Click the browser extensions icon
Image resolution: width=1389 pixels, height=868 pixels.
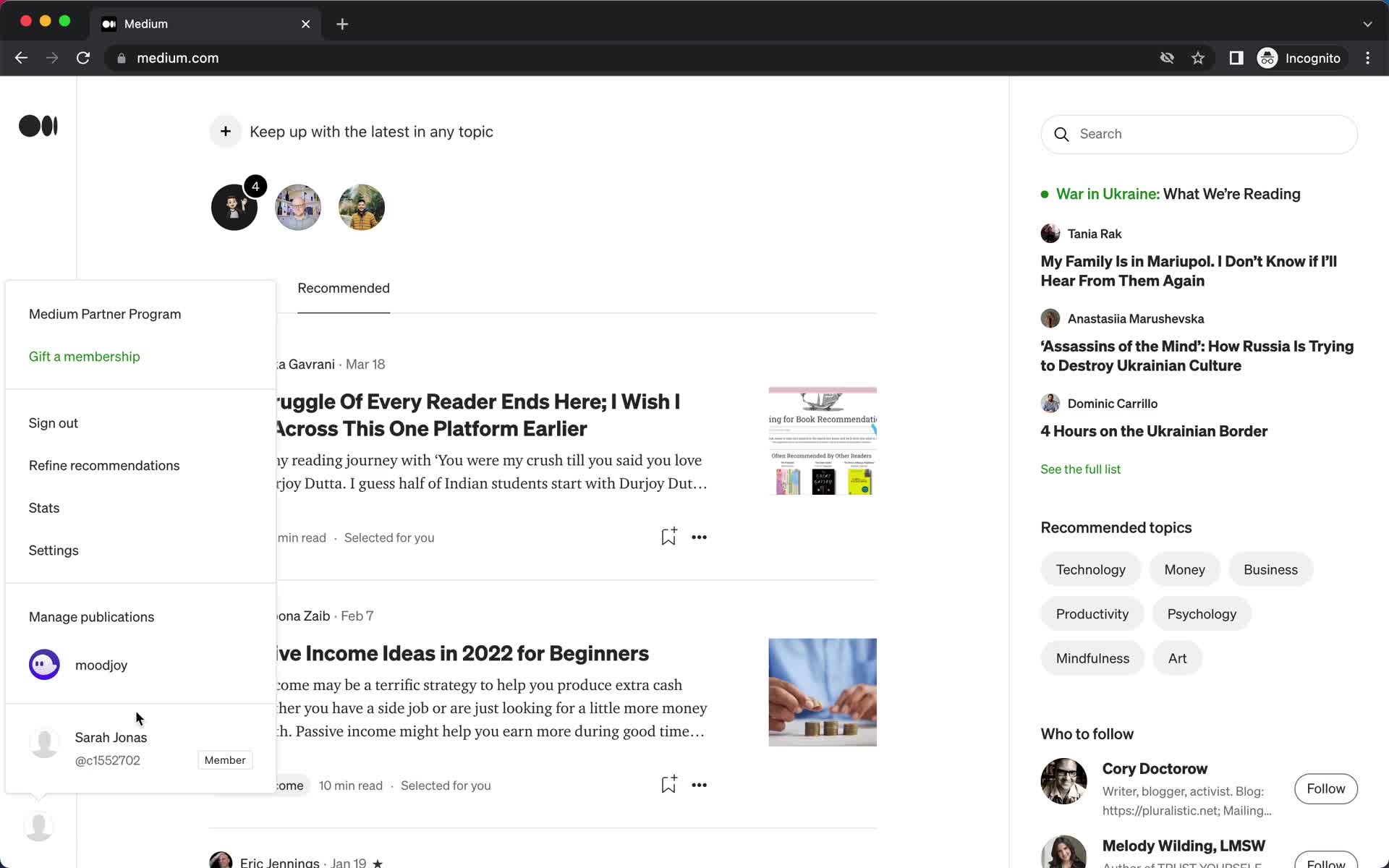pyautogui.click(x=1235, y=58)
